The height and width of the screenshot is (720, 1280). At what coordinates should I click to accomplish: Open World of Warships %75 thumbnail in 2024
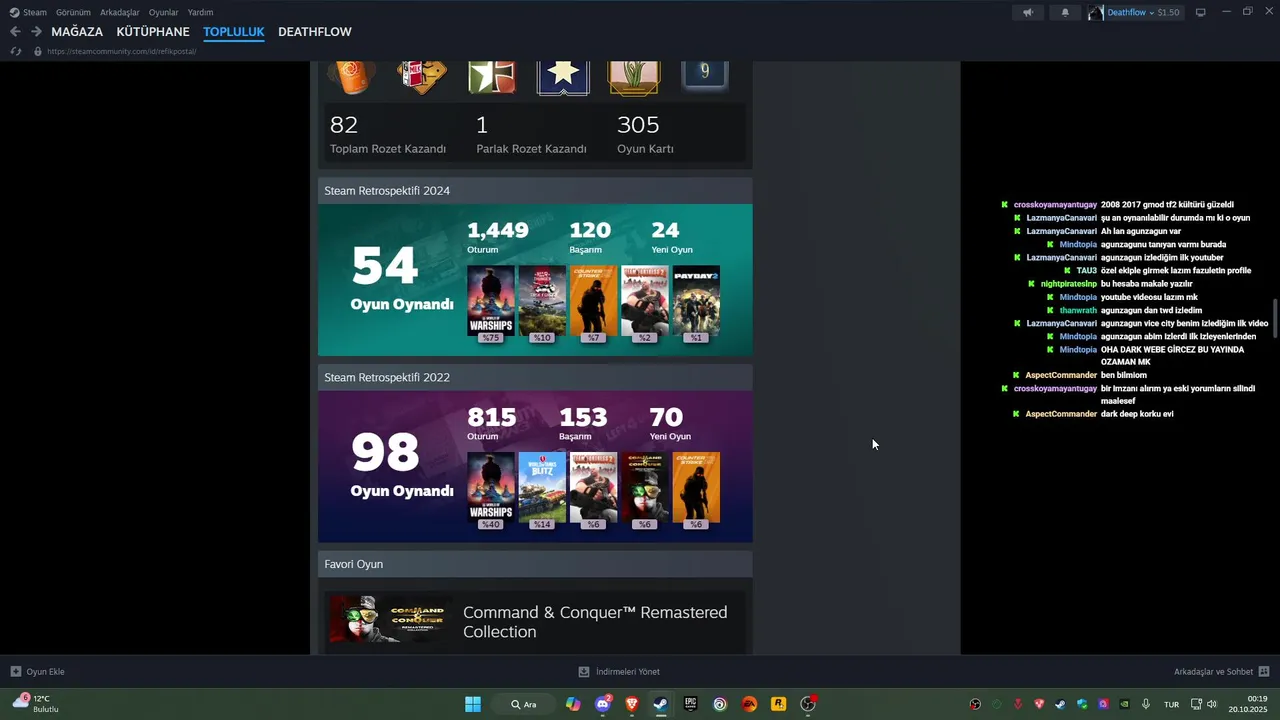tap(491, 301)
